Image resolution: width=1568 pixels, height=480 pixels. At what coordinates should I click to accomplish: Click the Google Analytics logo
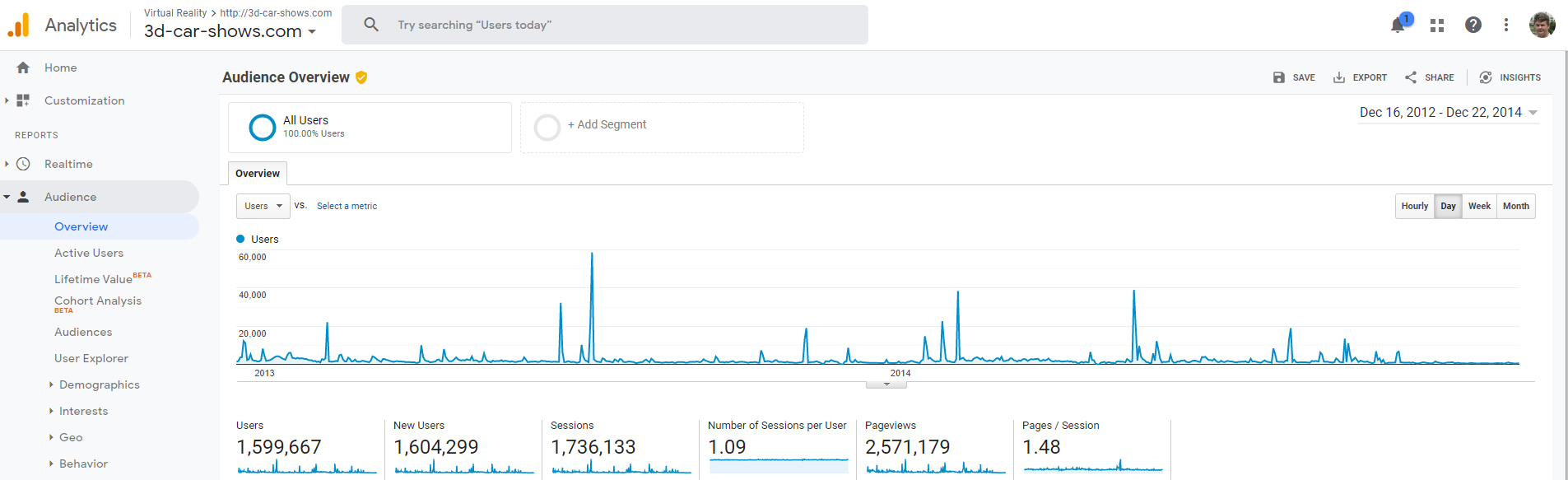tap(18, 26)
